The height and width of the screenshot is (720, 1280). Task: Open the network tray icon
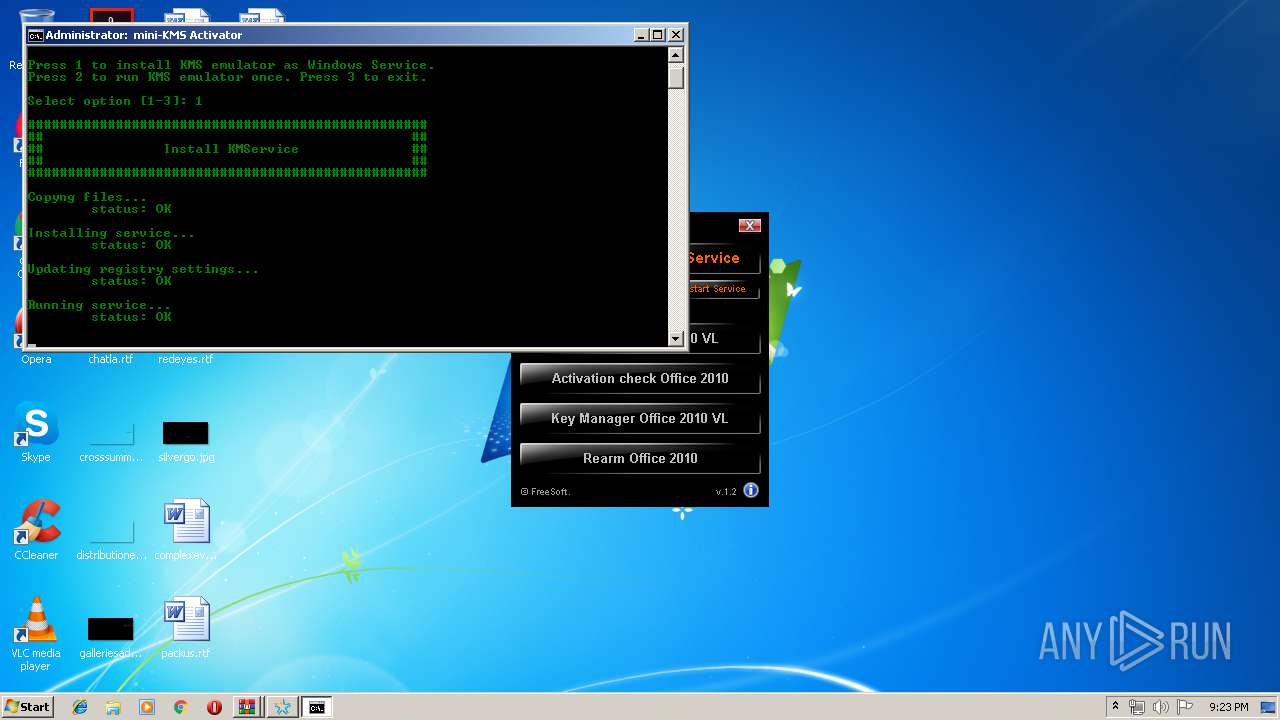point(1137,707)
